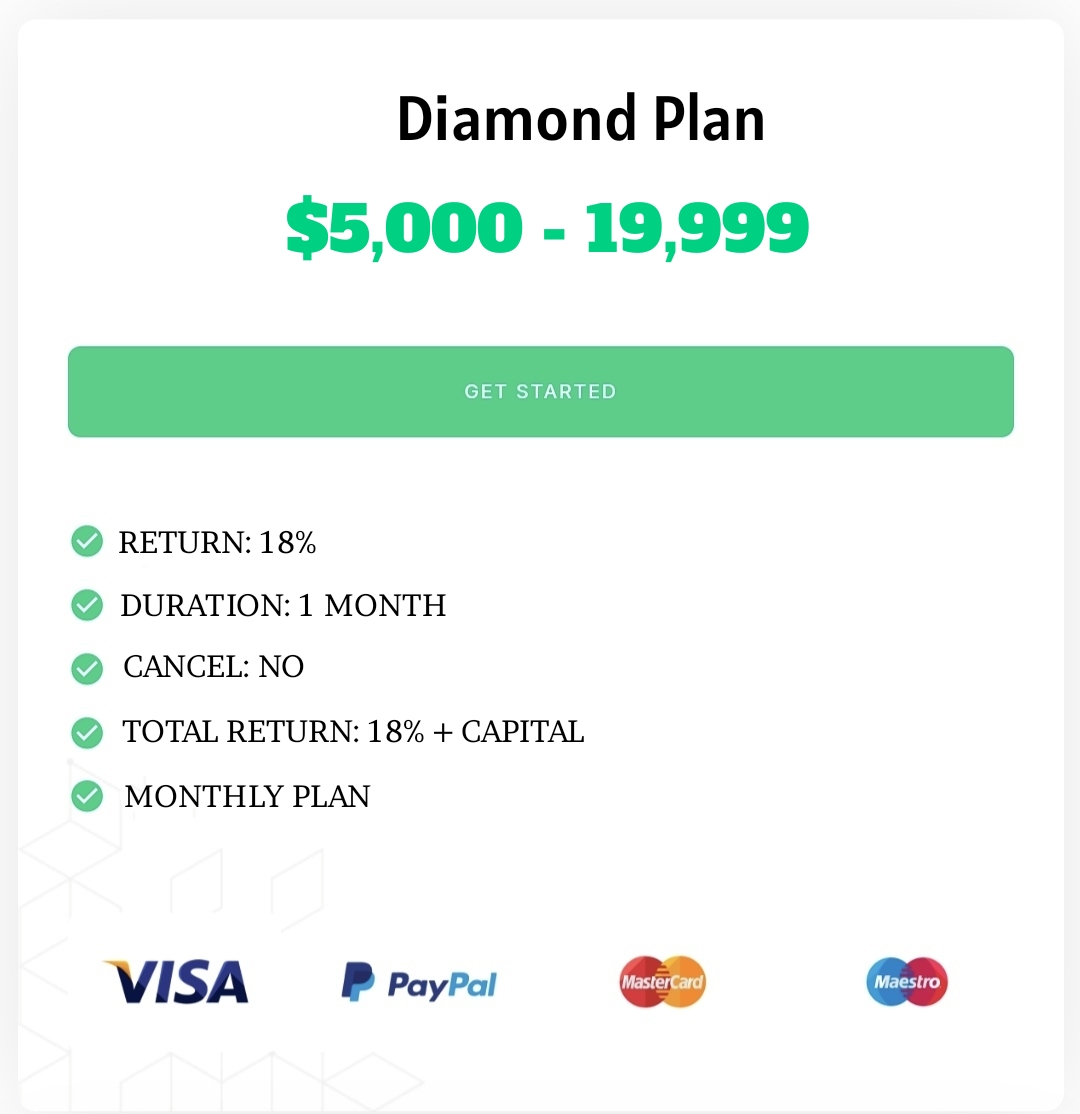The height and width of the screenshot is (1114, 1080).
Task: Click the check icon next to MONTHLY PLAN
Action: point(87,796)
